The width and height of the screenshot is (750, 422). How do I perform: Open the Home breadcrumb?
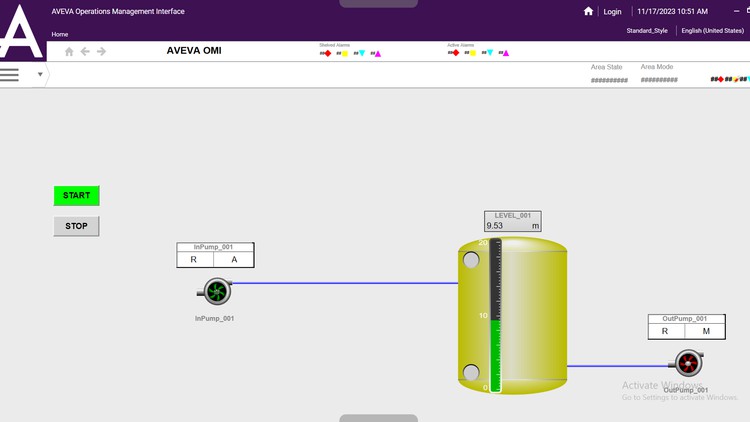(60, 34)
